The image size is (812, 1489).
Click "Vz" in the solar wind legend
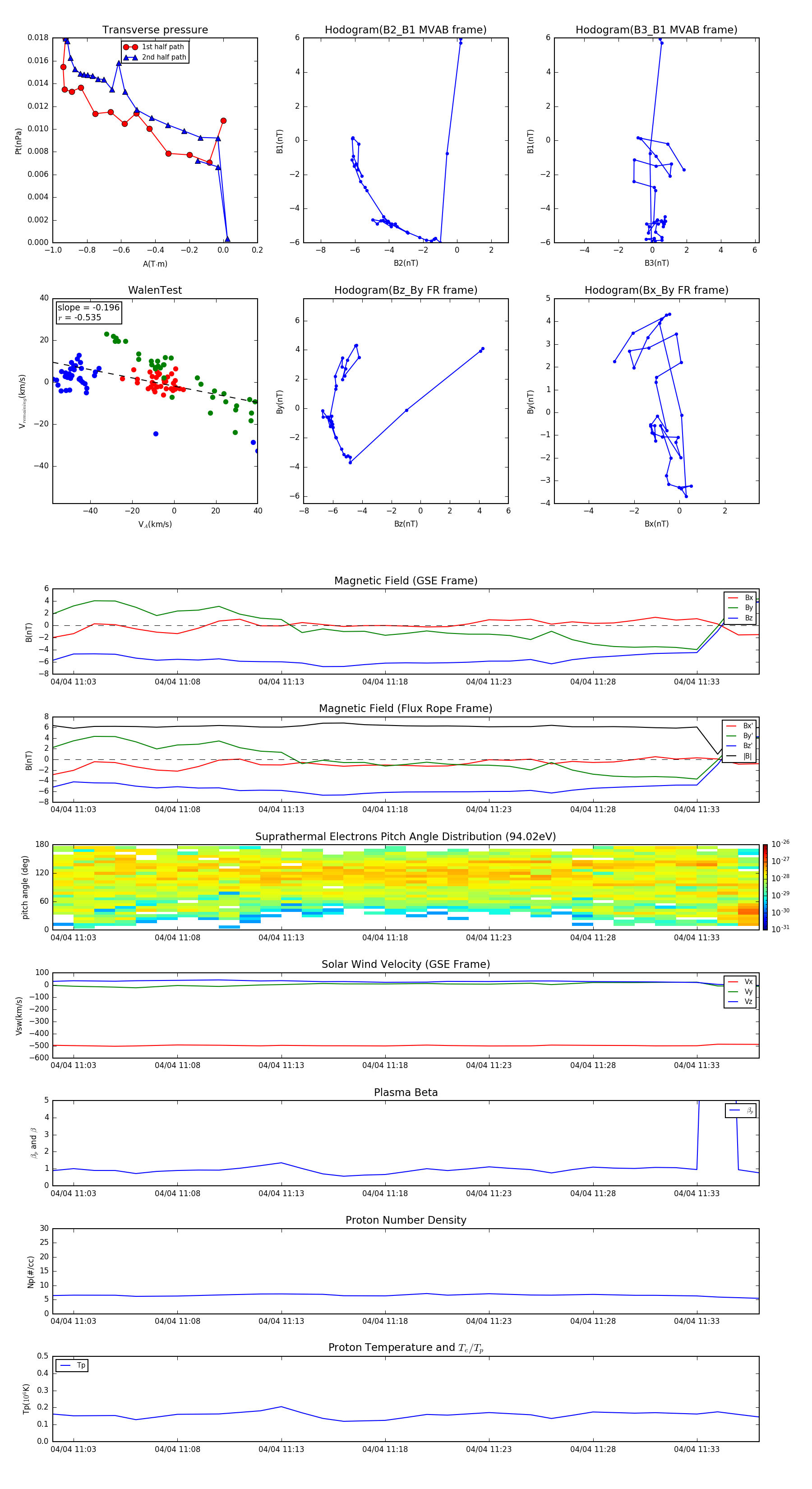748,1002
